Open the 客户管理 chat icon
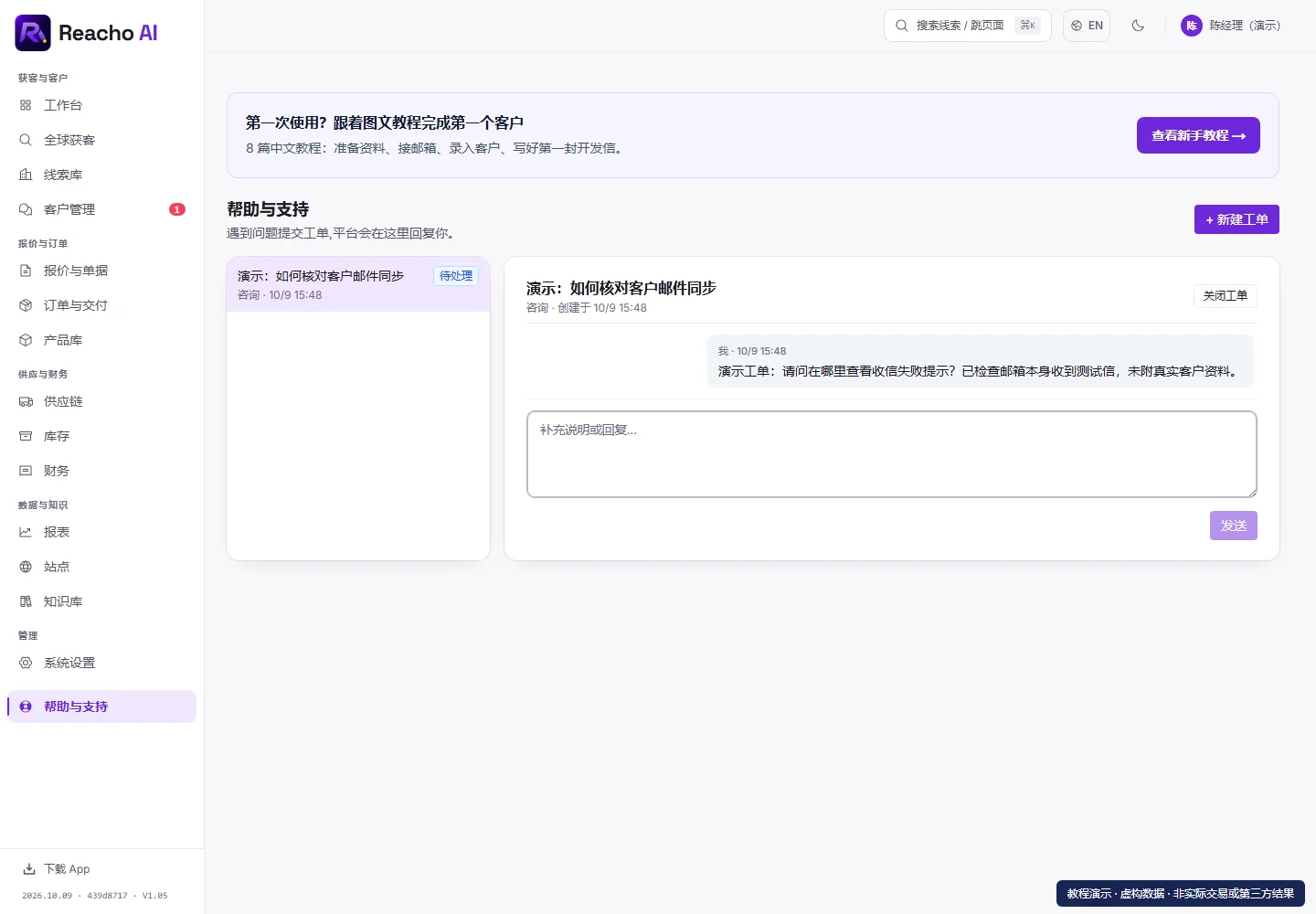 tap(26, 209)
